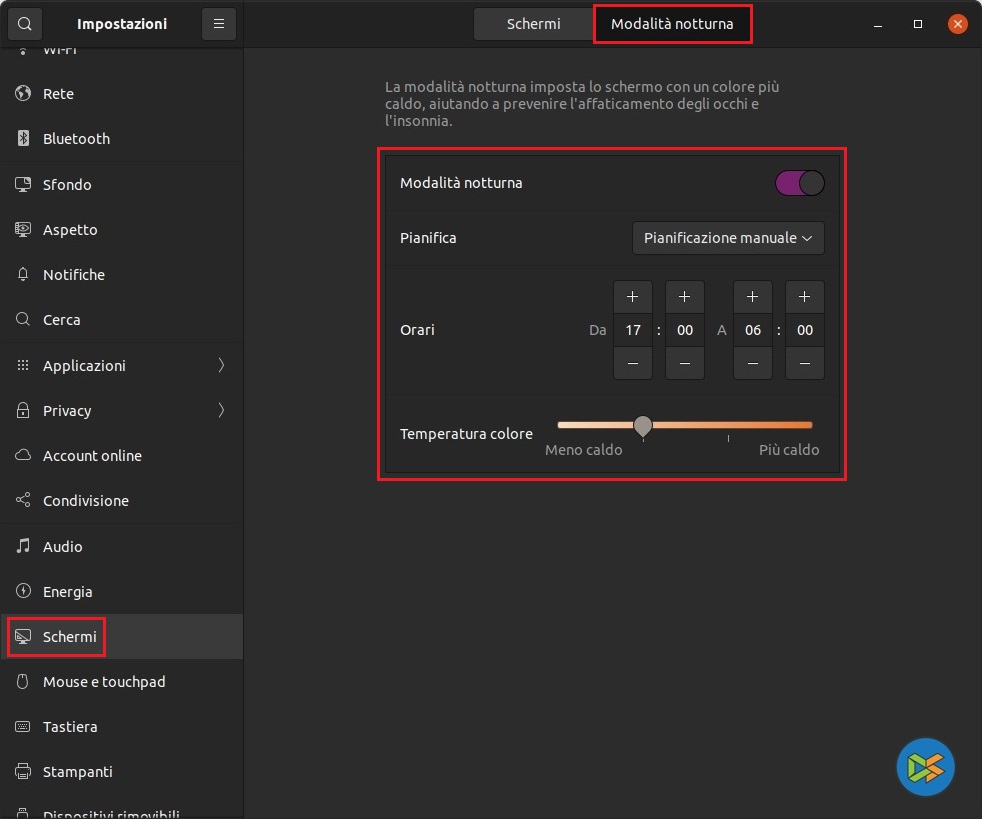Viewport: 982px width, 819px height.
Task: Click the Stampanti printer icon
Action: (24, 772)
